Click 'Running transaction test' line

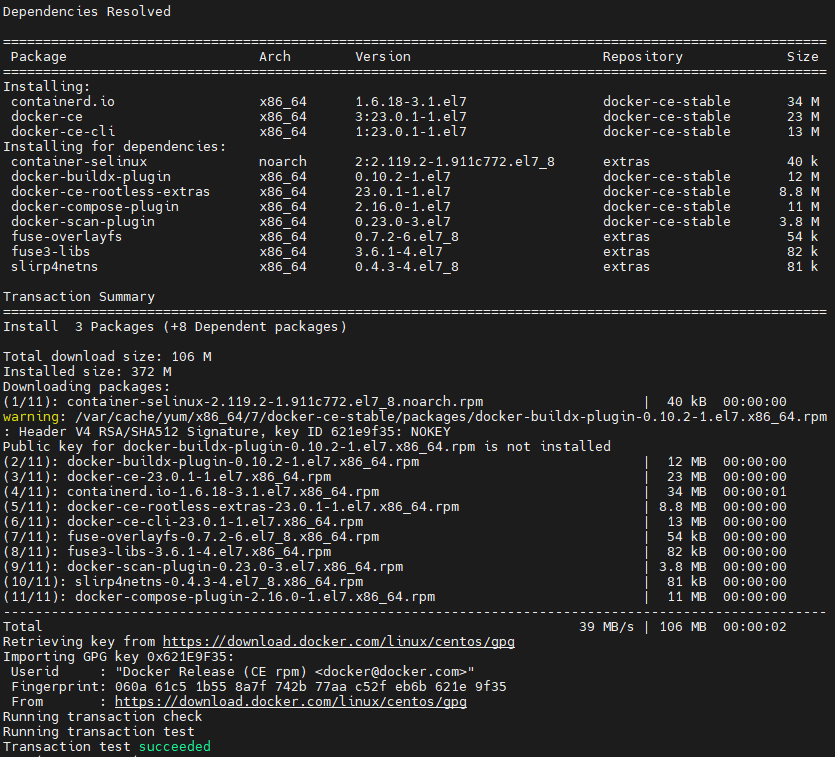(99, 732)
